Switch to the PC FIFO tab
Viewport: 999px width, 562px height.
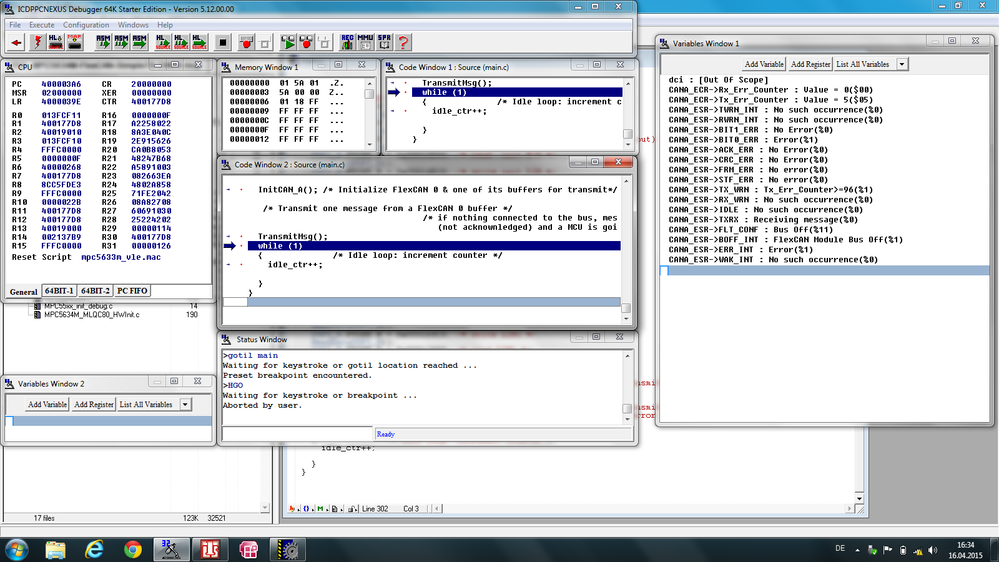click(133, 291)
